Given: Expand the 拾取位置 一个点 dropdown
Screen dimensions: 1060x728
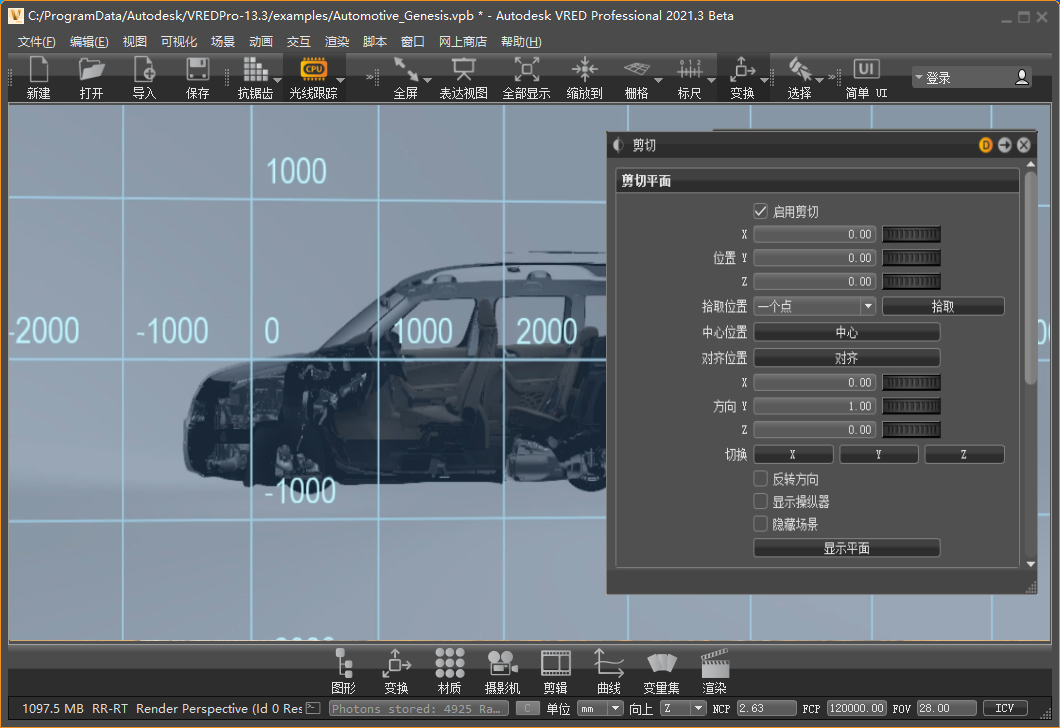Looking at the screenshot, I should (x=814, y=307).
